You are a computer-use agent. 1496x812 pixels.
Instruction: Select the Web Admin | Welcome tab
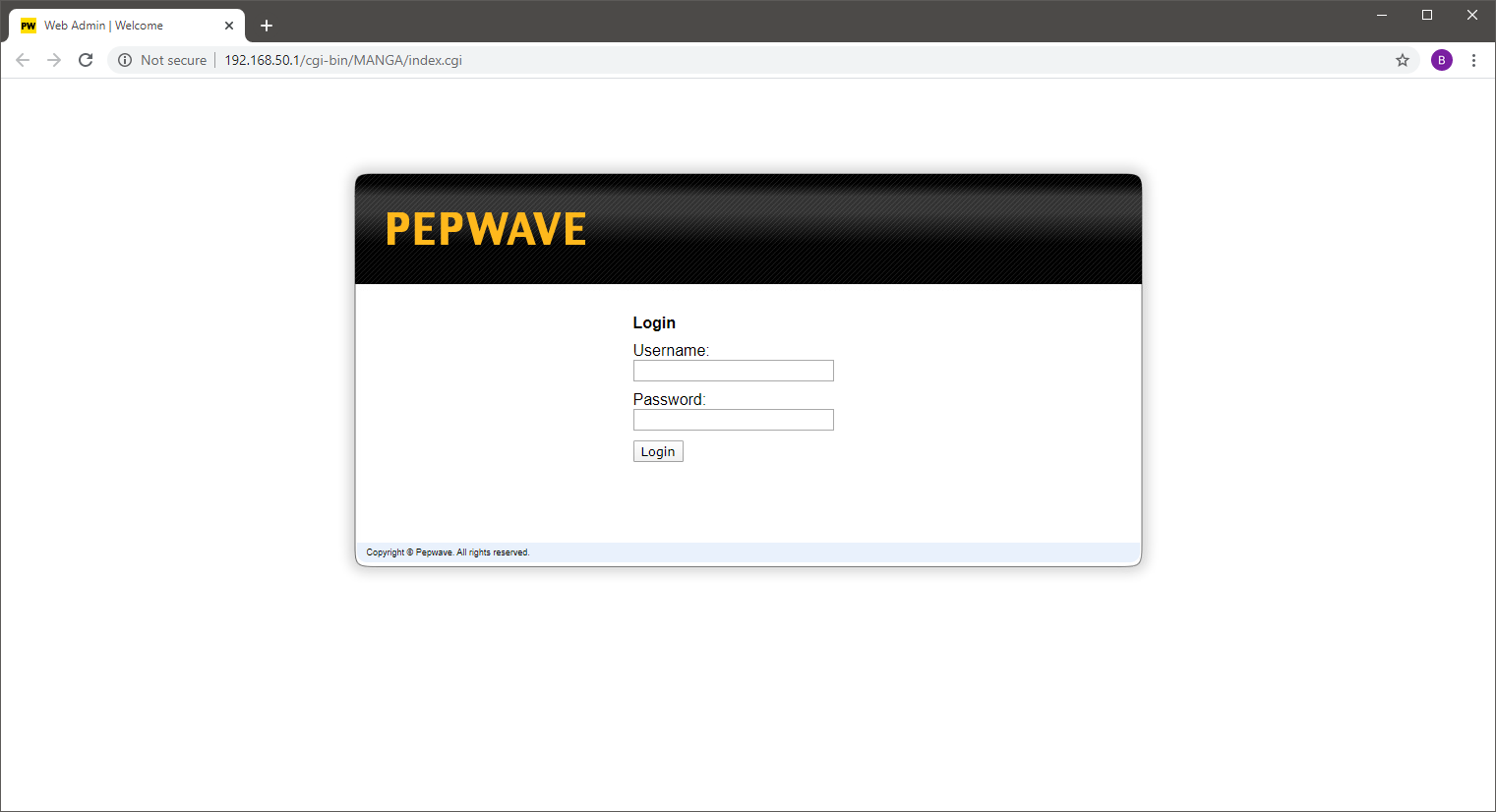[127, 26]
